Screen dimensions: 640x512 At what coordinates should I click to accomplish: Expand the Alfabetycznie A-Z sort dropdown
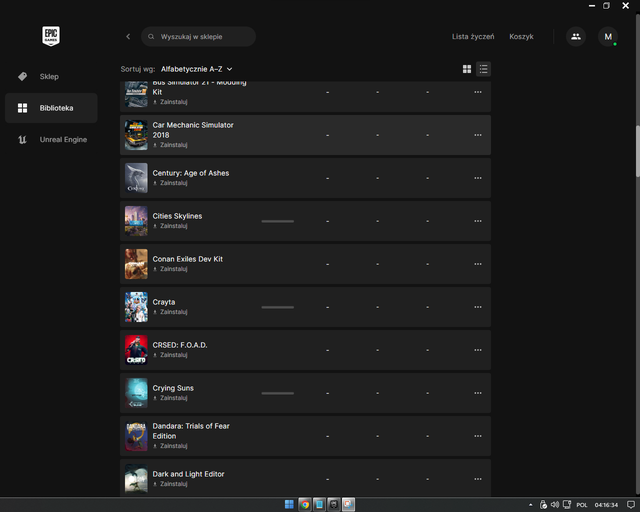point(196,69)
